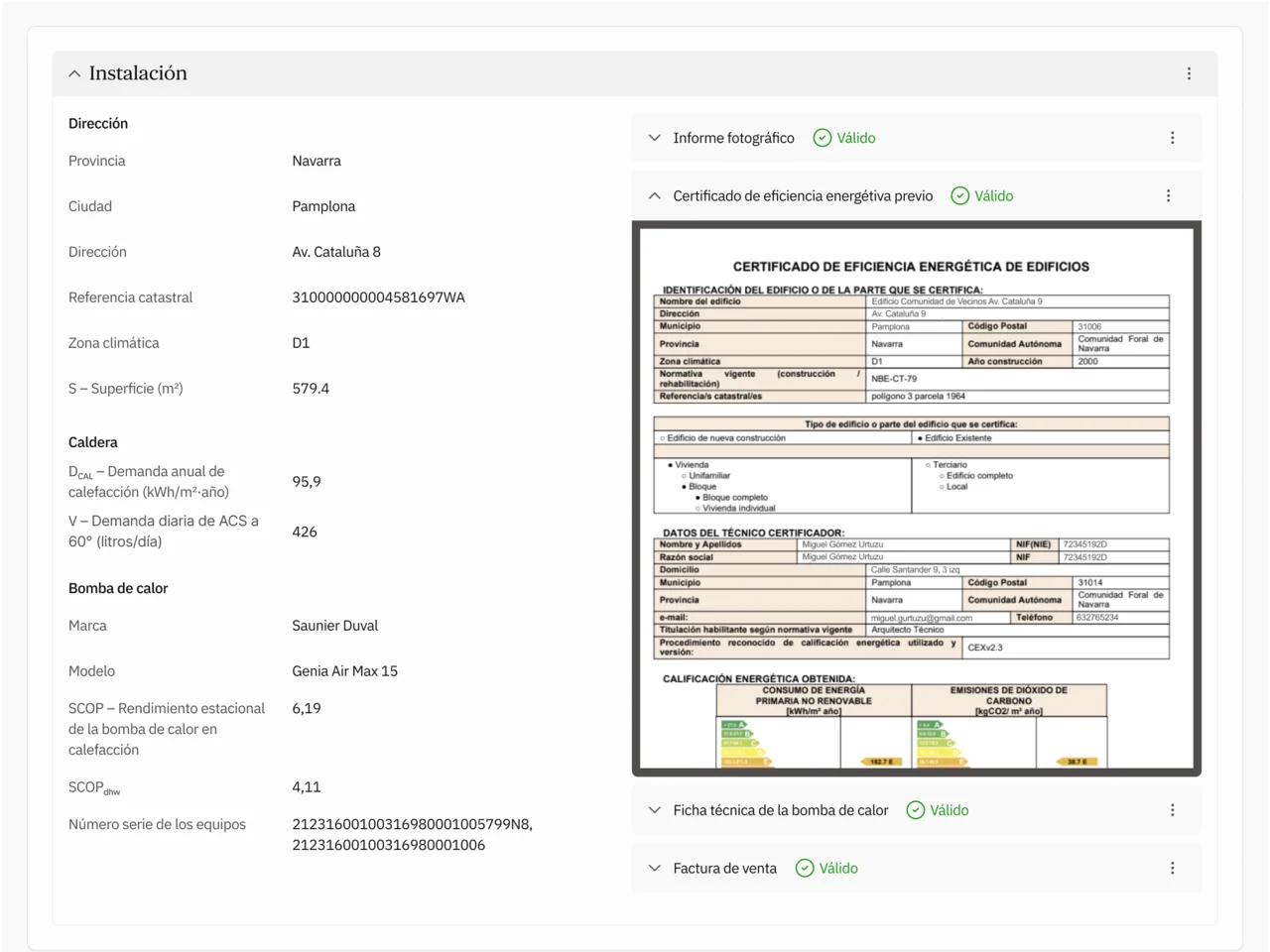Select the surface value 579.4
1270x952 pixels.
coord(311,389)
